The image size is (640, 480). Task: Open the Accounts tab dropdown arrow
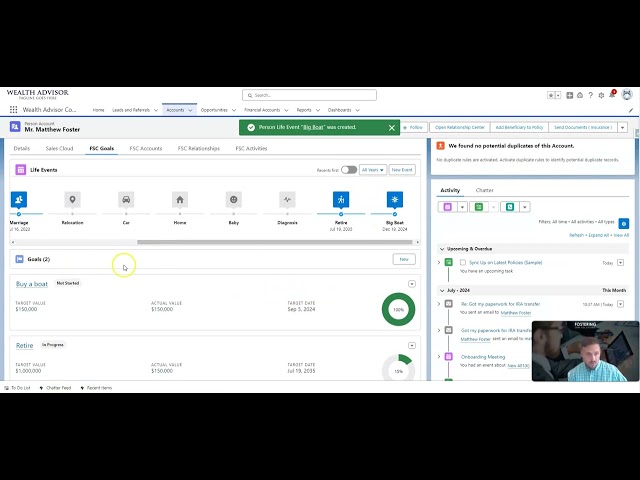click(x=190, y=110)
